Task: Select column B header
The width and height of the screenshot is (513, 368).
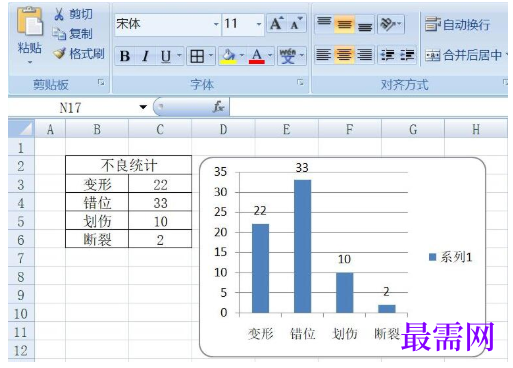Action: tap(97, 129)
